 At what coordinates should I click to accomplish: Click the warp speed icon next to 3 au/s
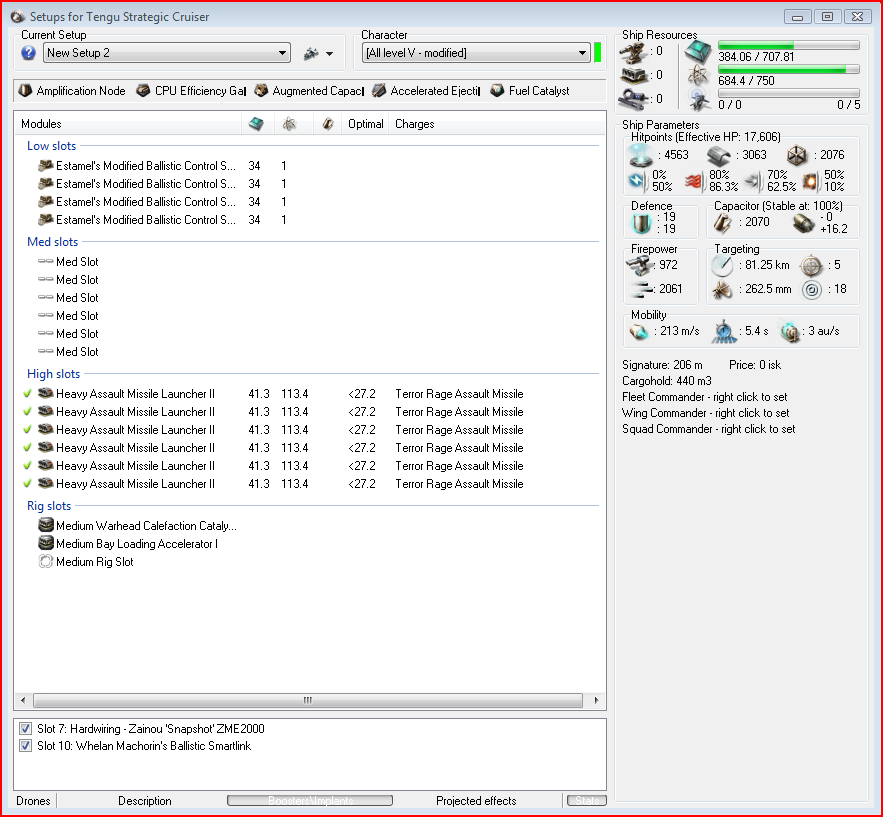pos(790,332)
